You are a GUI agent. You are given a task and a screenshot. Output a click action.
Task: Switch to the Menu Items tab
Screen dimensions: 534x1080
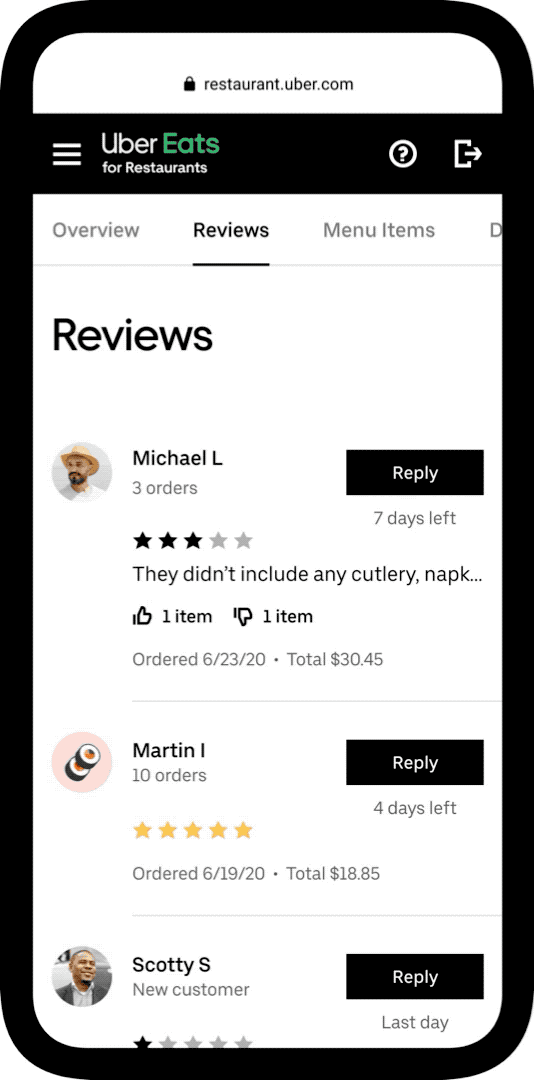[x=379, y=230]
